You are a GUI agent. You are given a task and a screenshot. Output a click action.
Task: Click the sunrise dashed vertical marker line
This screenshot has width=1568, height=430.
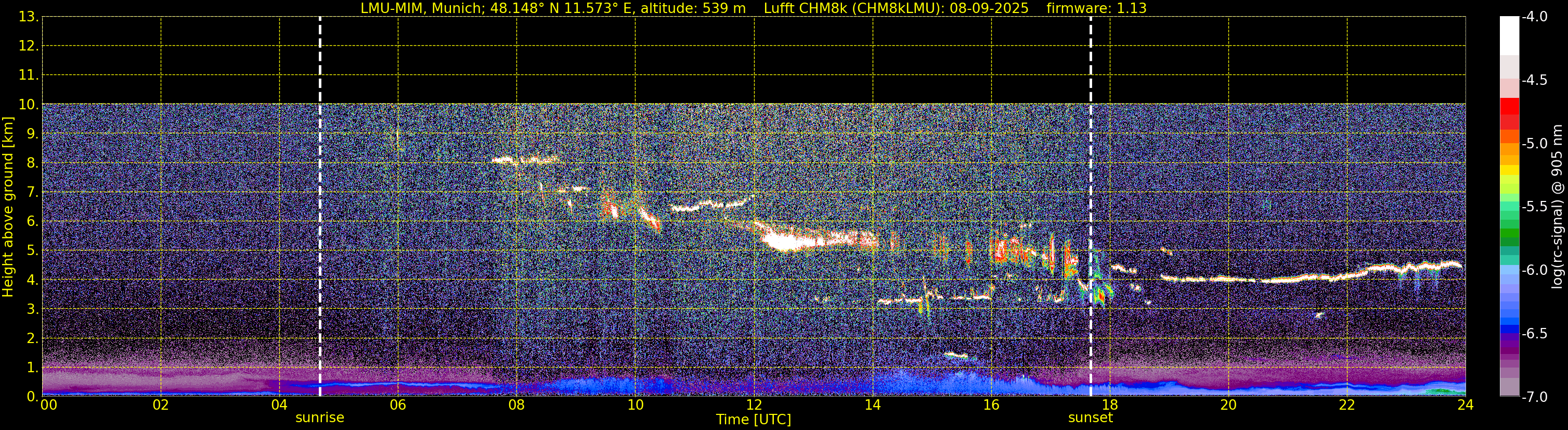319,207
